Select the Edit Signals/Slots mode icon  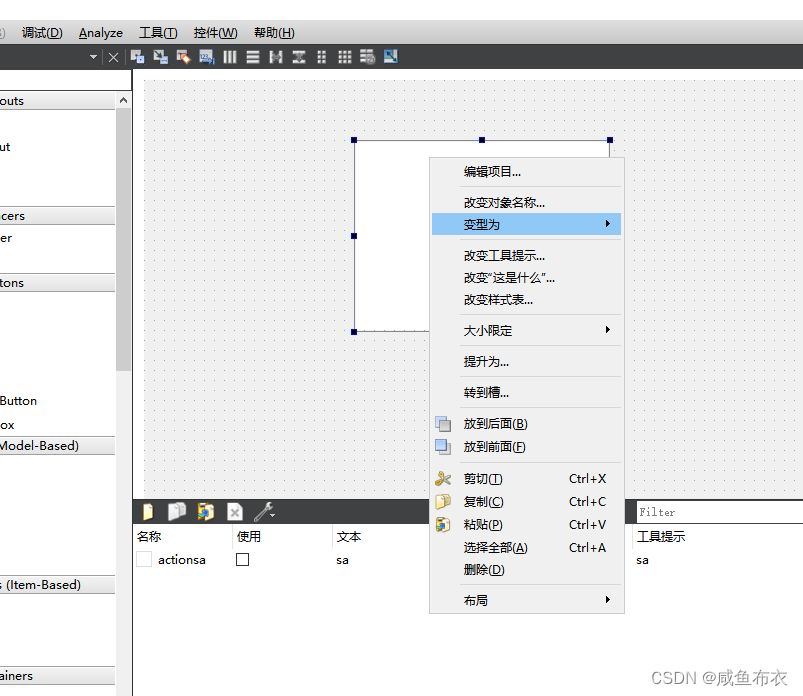coord(160,57)
